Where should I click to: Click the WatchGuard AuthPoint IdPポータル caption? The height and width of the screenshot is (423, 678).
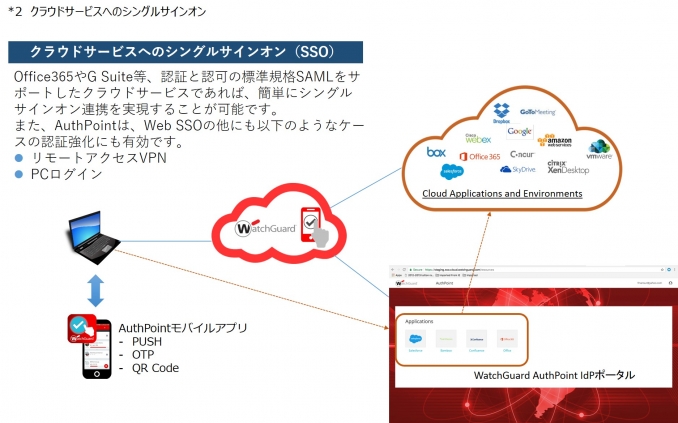(x=554, y=375)
